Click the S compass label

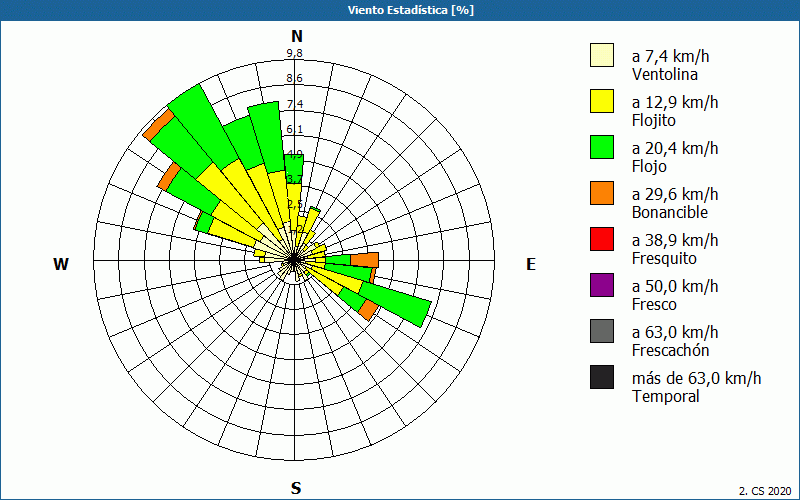[x=296, y=488]
